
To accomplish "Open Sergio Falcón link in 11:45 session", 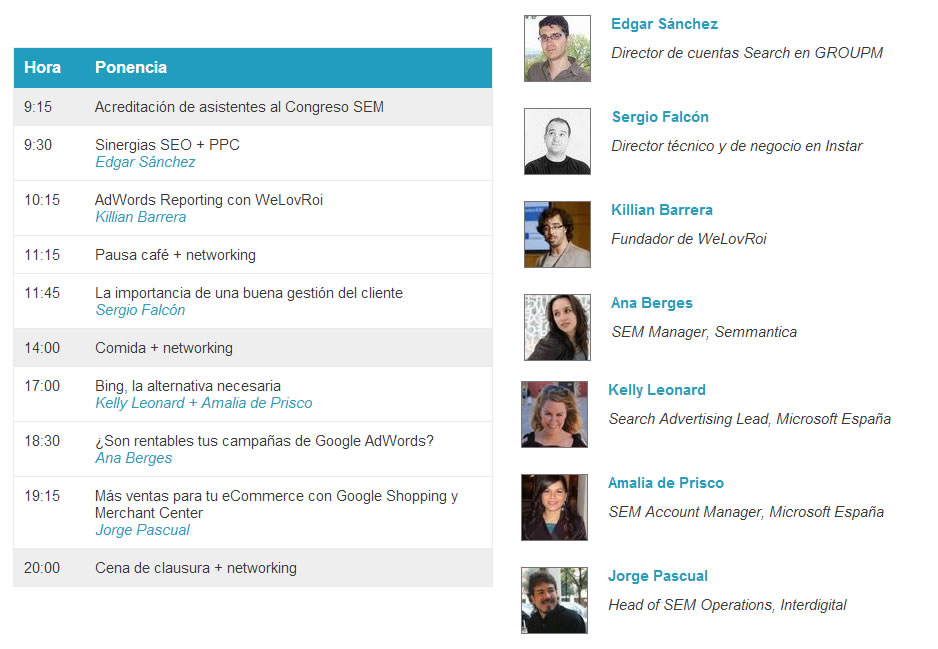I will [x=140, y=310].
